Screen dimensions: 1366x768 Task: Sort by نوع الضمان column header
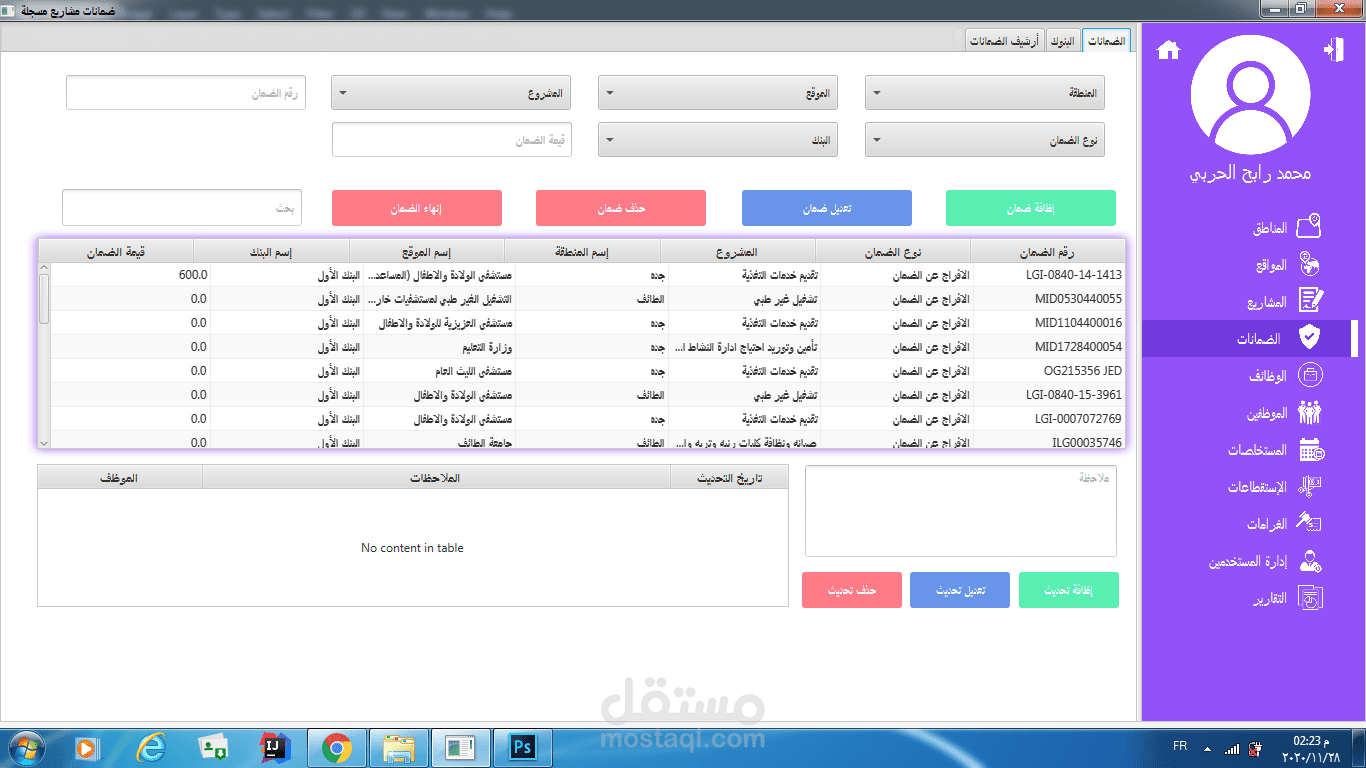[893, 250]
